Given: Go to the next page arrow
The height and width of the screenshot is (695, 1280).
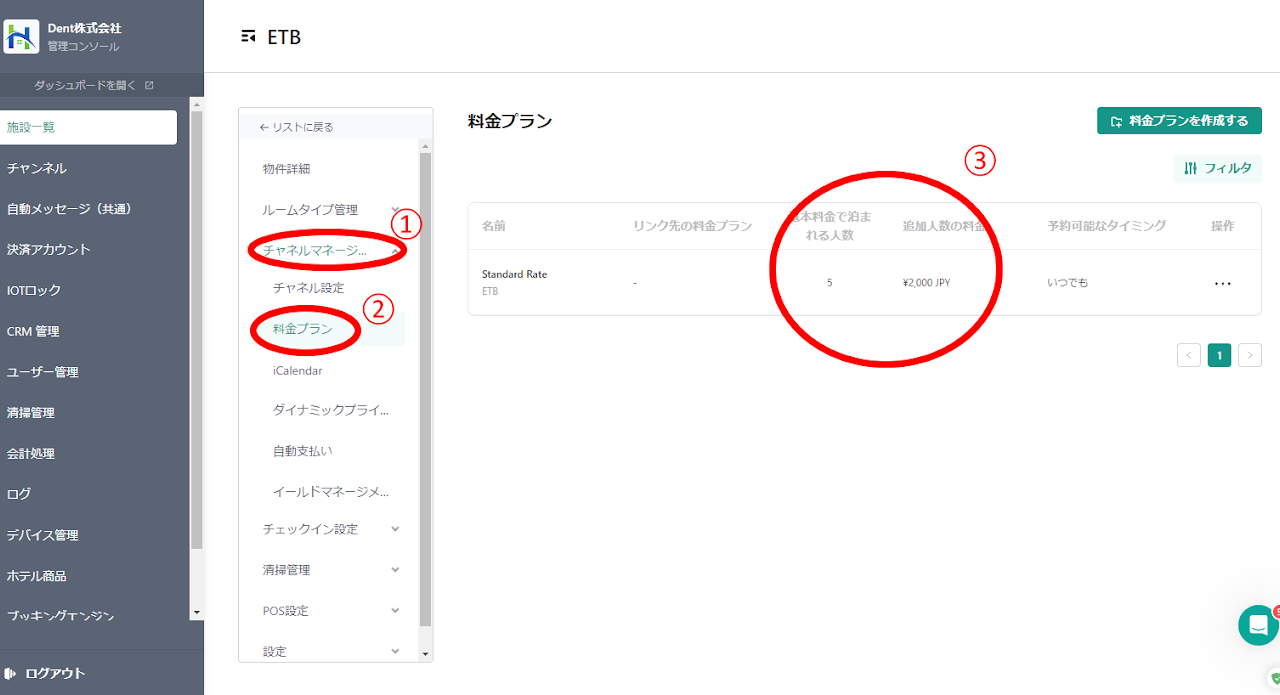Looking at the screenshot, I should [x=1249, y=355].
